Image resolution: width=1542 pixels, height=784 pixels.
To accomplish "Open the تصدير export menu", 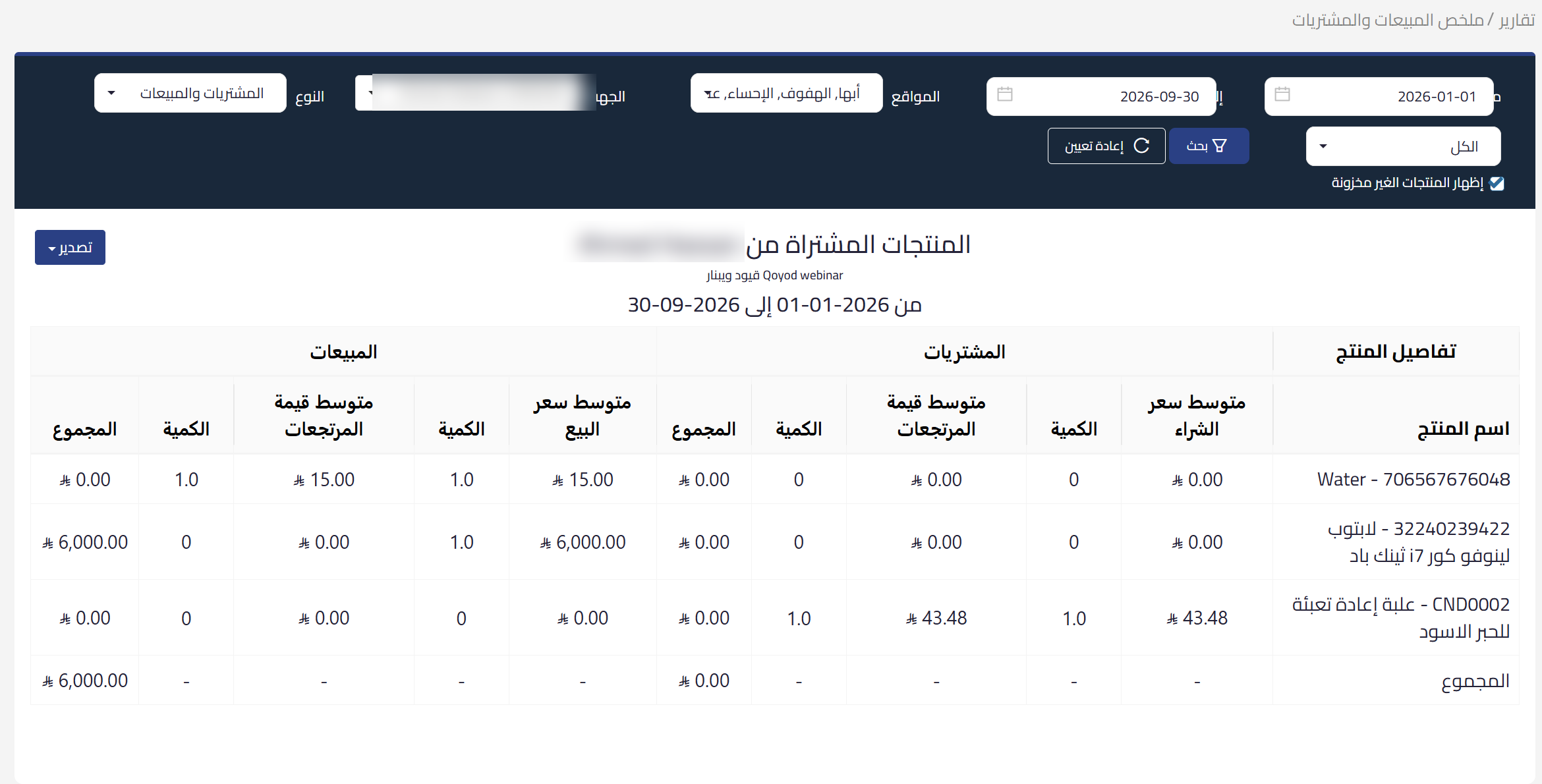I will pyautogui.click(x=70, y=248).
